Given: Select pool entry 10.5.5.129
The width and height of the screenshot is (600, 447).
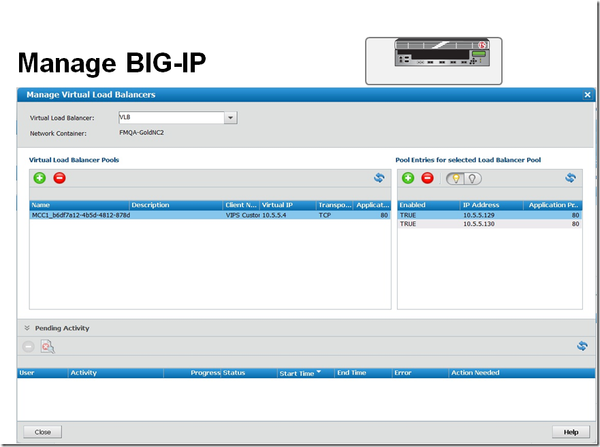Looking at the screenshot, I should coord(490,215).
